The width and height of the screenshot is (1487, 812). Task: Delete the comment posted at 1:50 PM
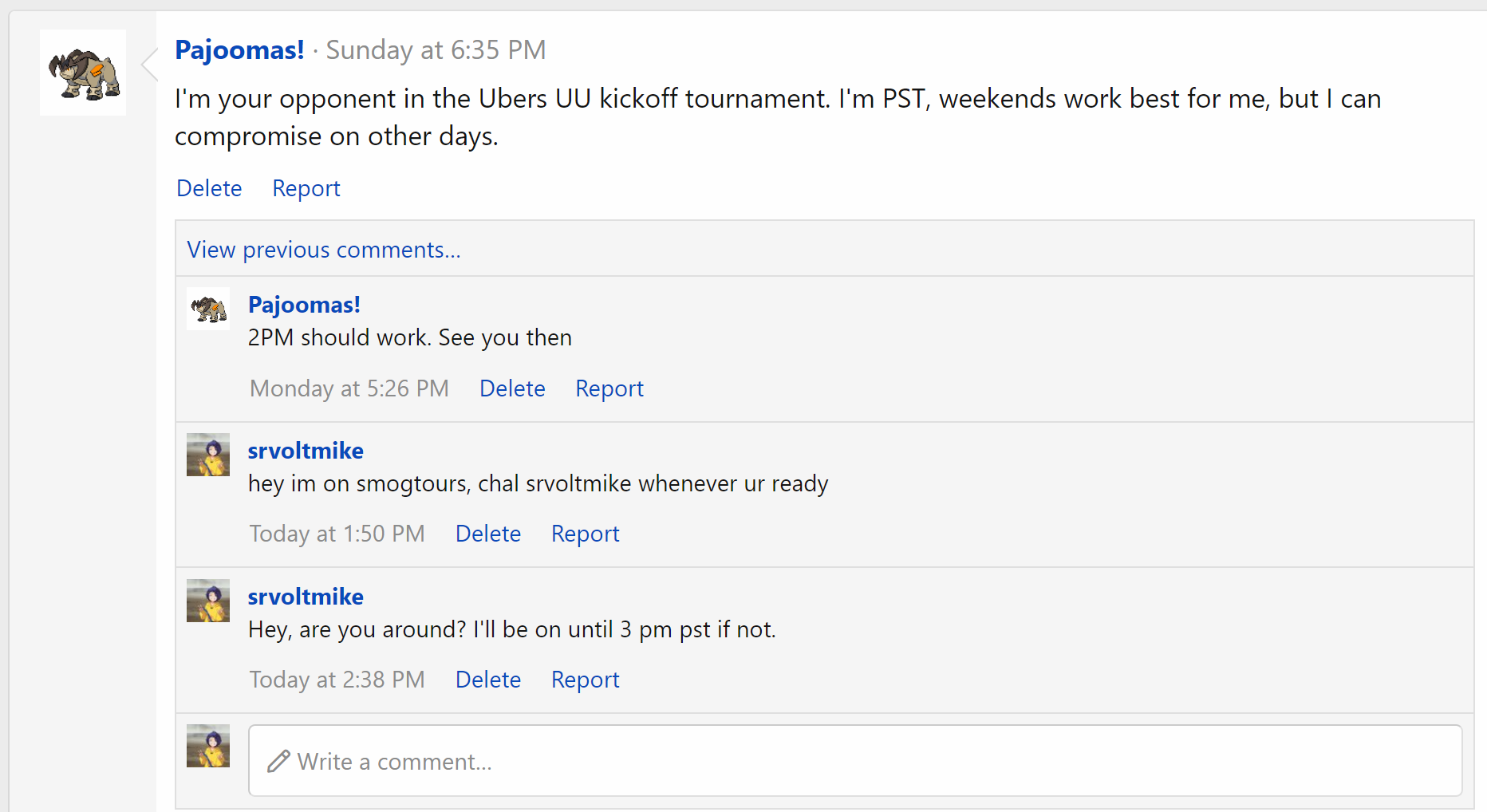pyautogui.click(x=488, y=534)
